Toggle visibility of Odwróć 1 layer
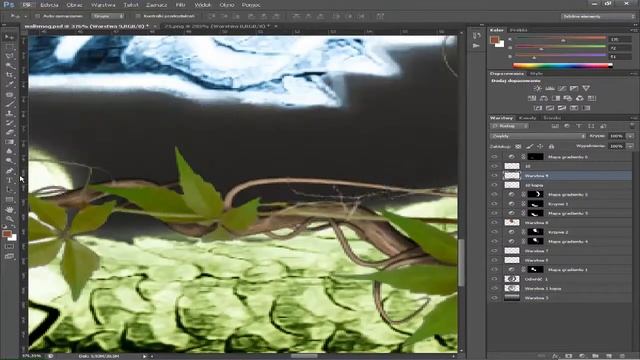This screenshot has height=360, width=640. click(494, 279)
